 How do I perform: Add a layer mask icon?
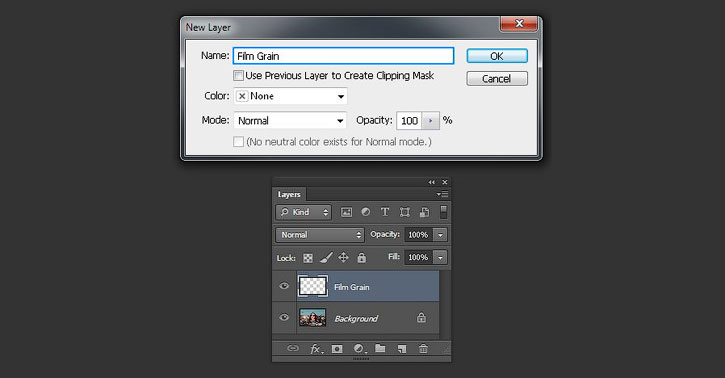pyautogui.click(x=337, y=349)
